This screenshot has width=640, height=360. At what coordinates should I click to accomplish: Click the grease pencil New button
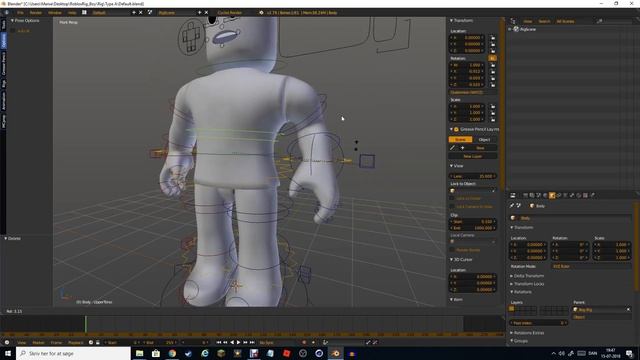[x=480, y=148]
